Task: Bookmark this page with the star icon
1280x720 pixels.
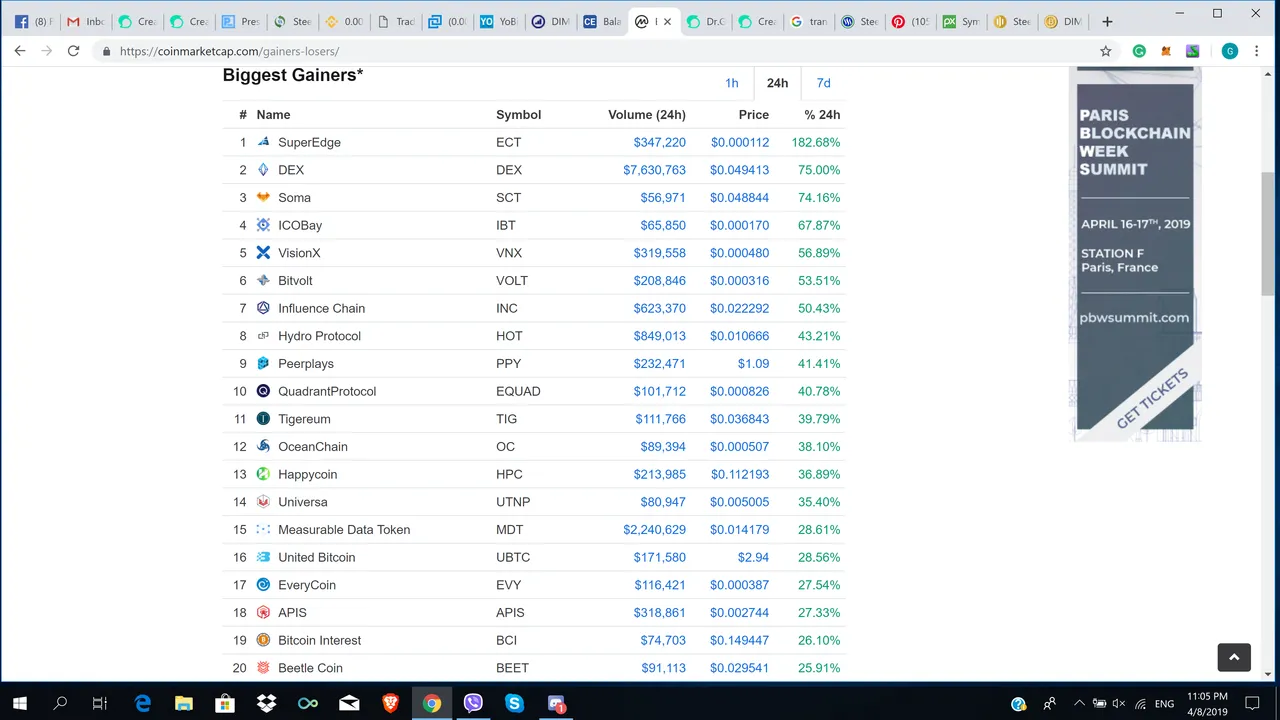Action: [1105, 51]
